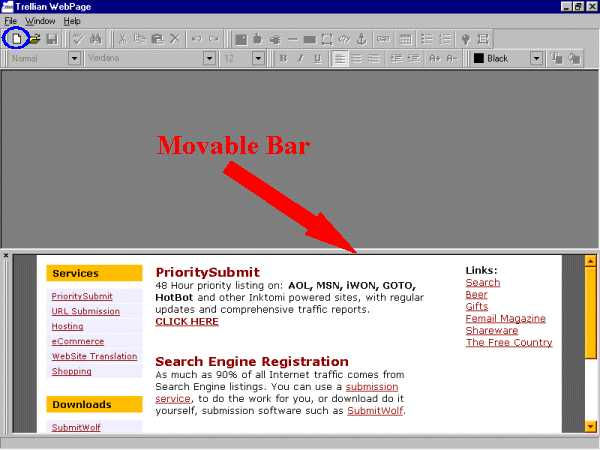Click the Search link under Links
Image resolution: width=600 pixels, height=450 pixels.
pyautogui.click(x=483, y=282)
